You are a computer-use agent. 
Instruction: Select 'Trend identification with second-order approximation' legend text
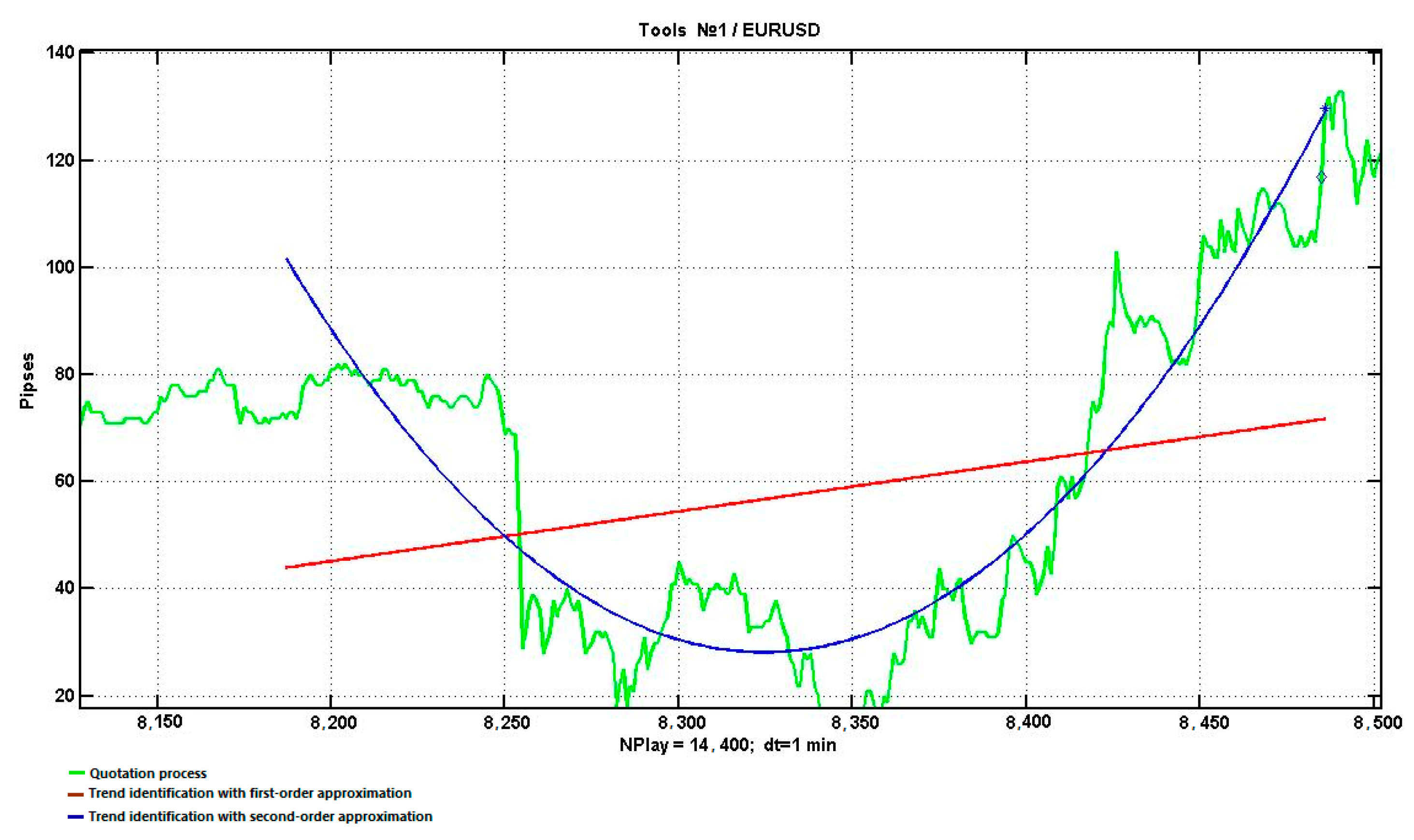[x=260, y=816]
